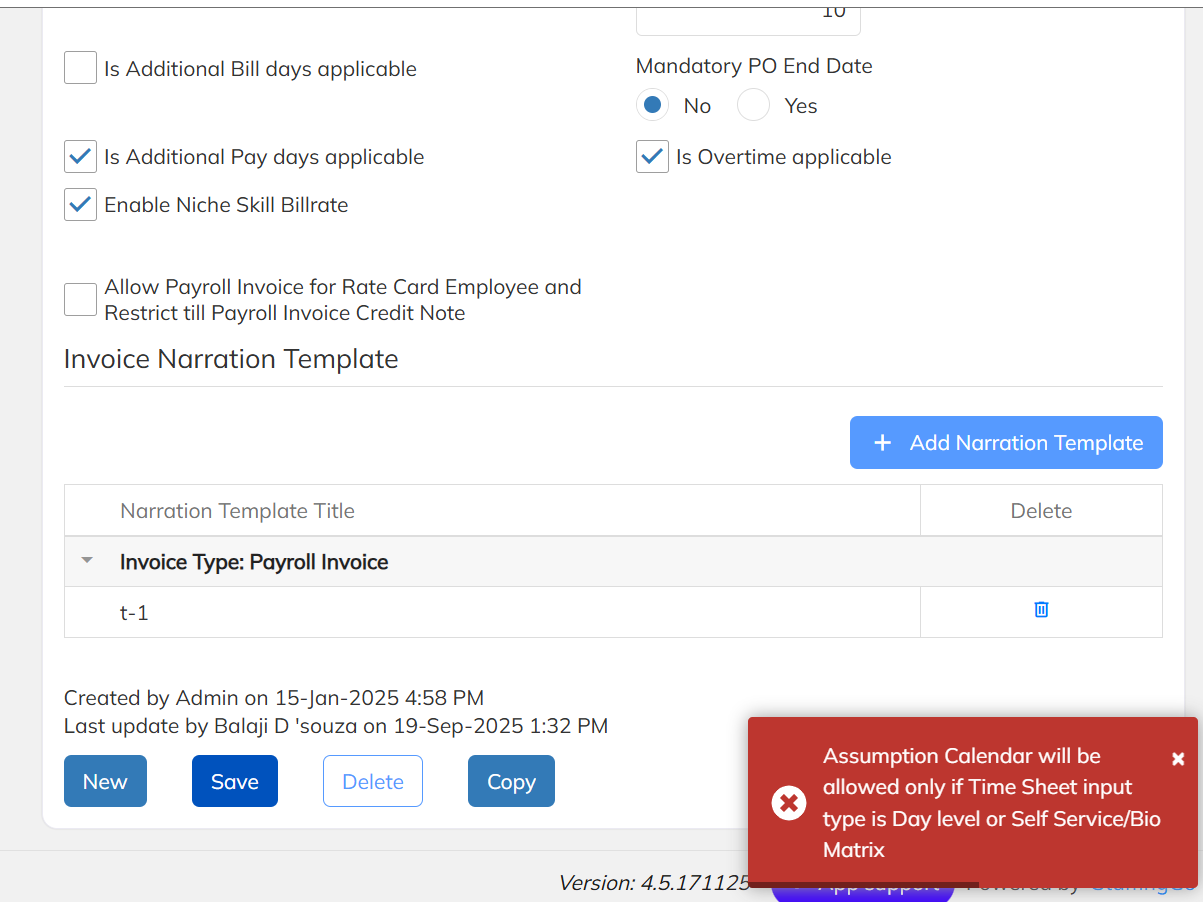Uncheck Is Overtime applicable
This screenshot has width=1203, height=902.
(652, 157)
